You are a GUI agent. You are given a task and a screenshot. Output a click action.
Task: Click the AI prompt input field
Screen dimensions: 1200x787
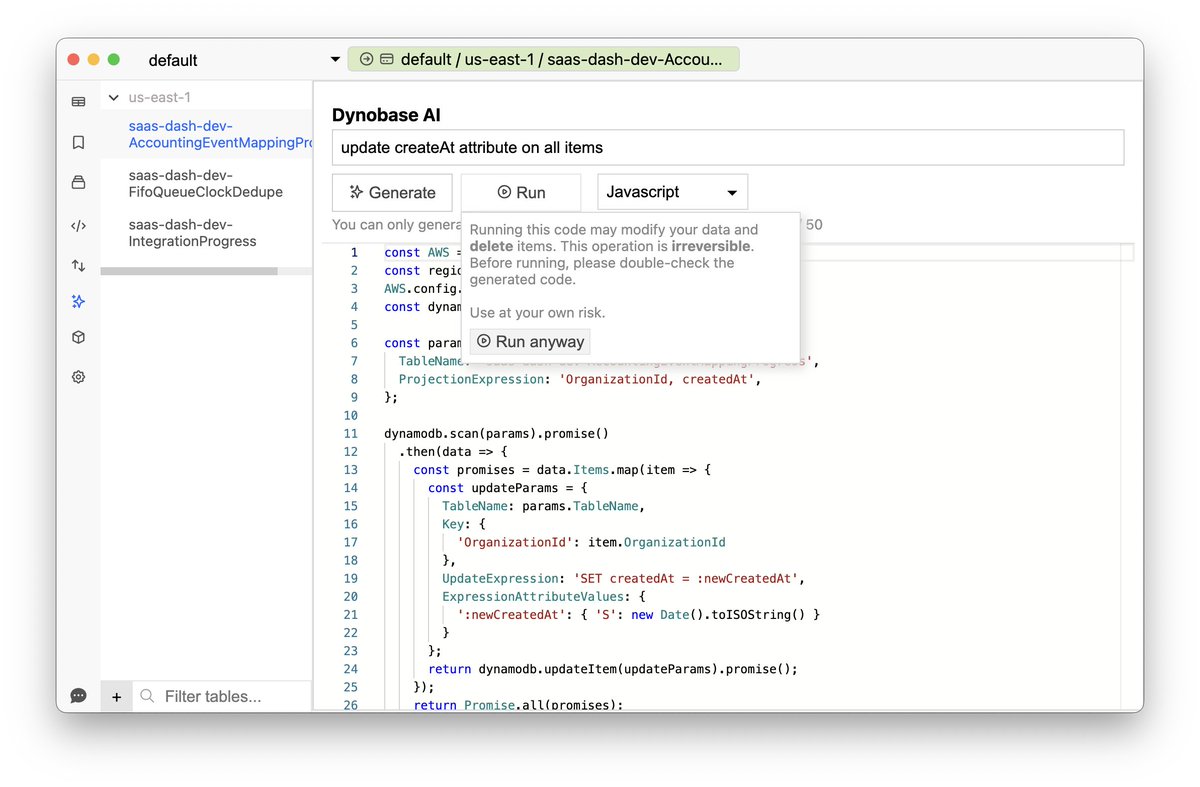click(x=728, y=147)
